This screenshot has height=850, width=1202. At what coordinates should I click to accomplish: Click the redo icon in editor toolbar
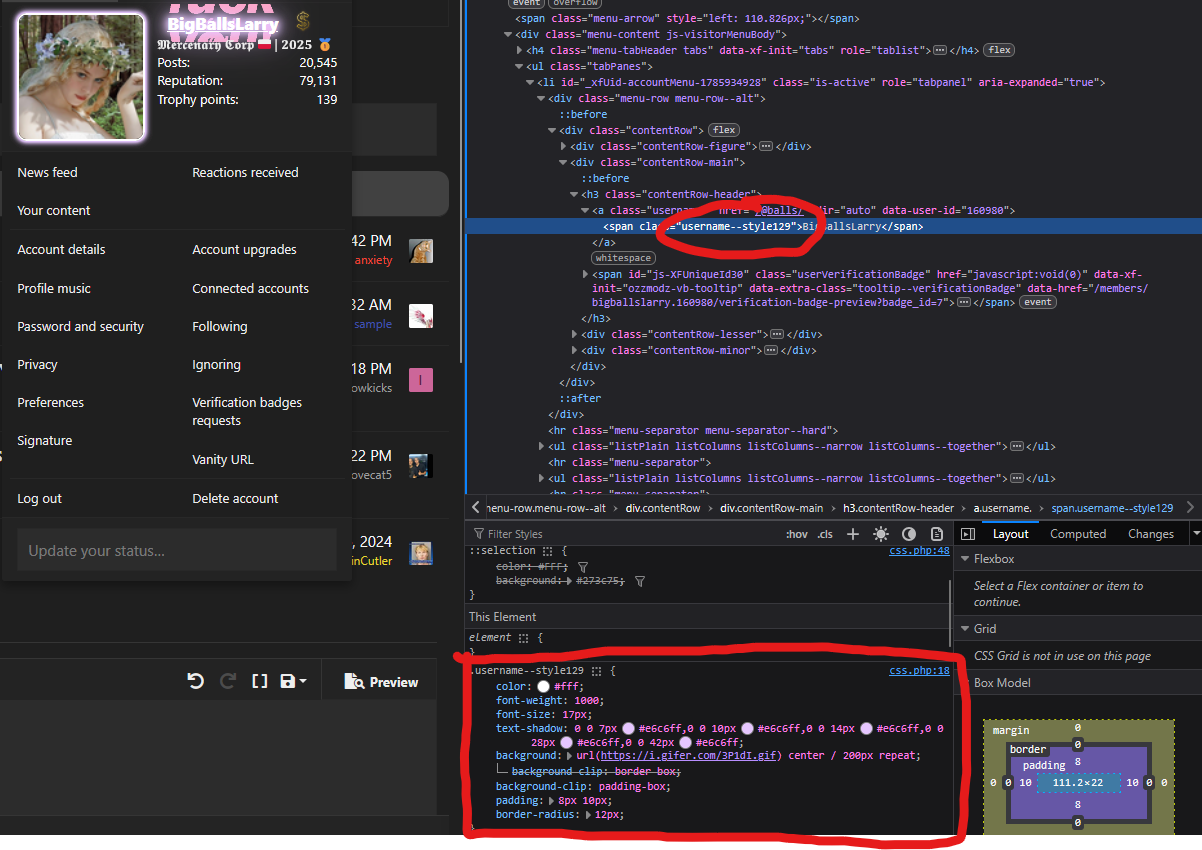(x=228, y=681)
